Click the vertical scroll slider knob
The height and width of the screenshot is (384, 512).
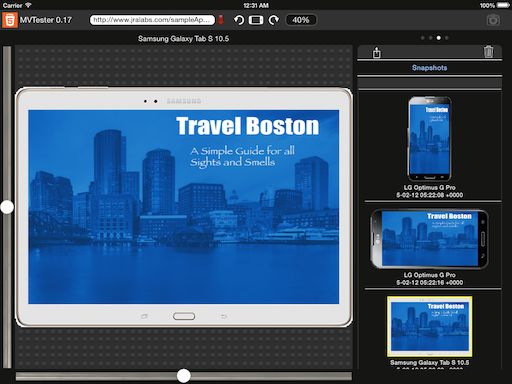click(7, 207)
